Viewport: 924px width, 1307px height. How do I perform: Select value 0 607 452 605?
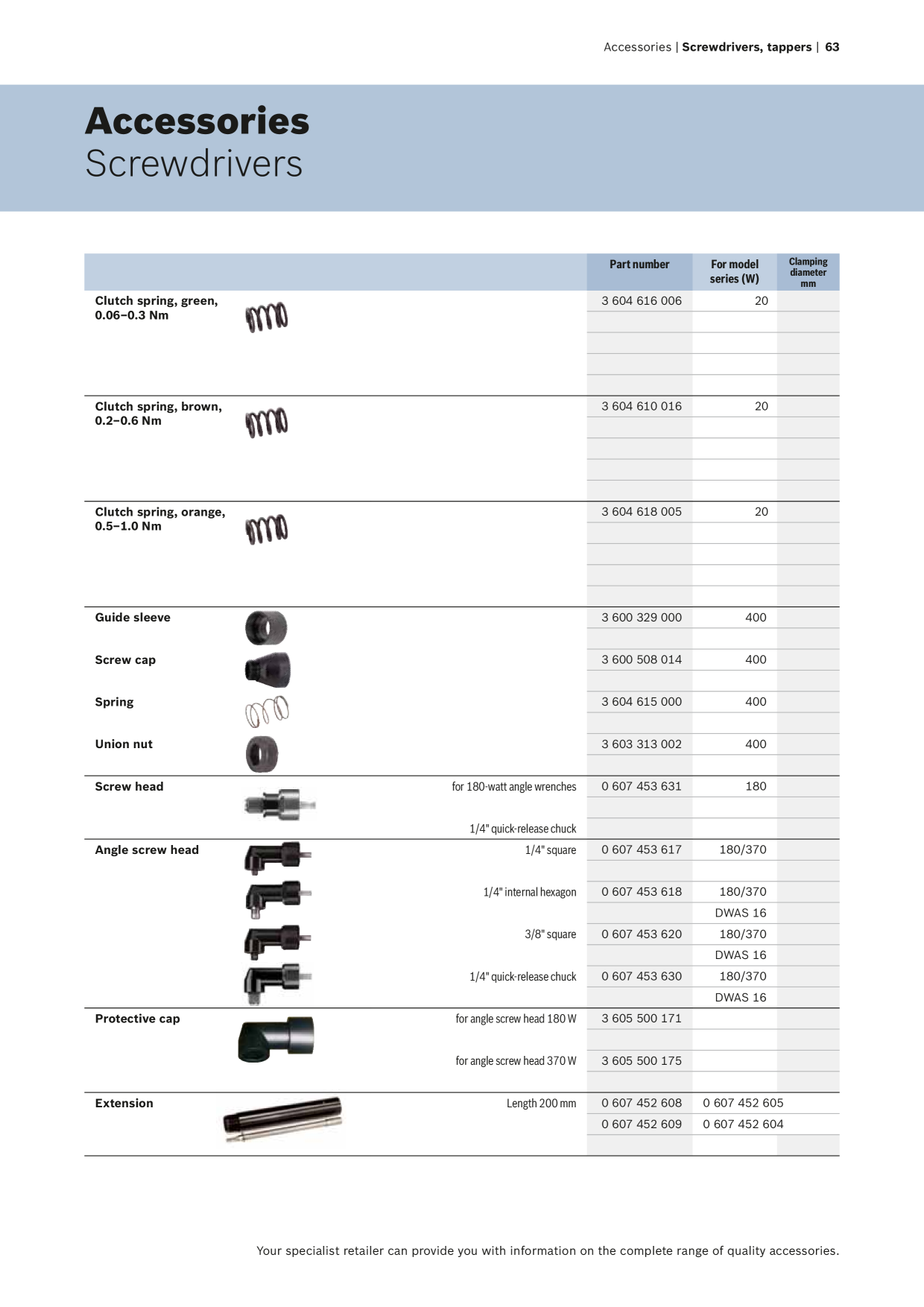coord(743,1103)
